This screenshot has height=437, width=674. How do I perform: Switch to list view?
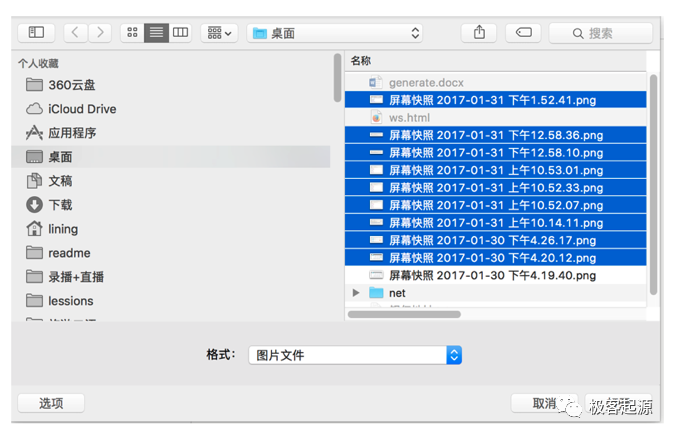click(x=156, y=33)
